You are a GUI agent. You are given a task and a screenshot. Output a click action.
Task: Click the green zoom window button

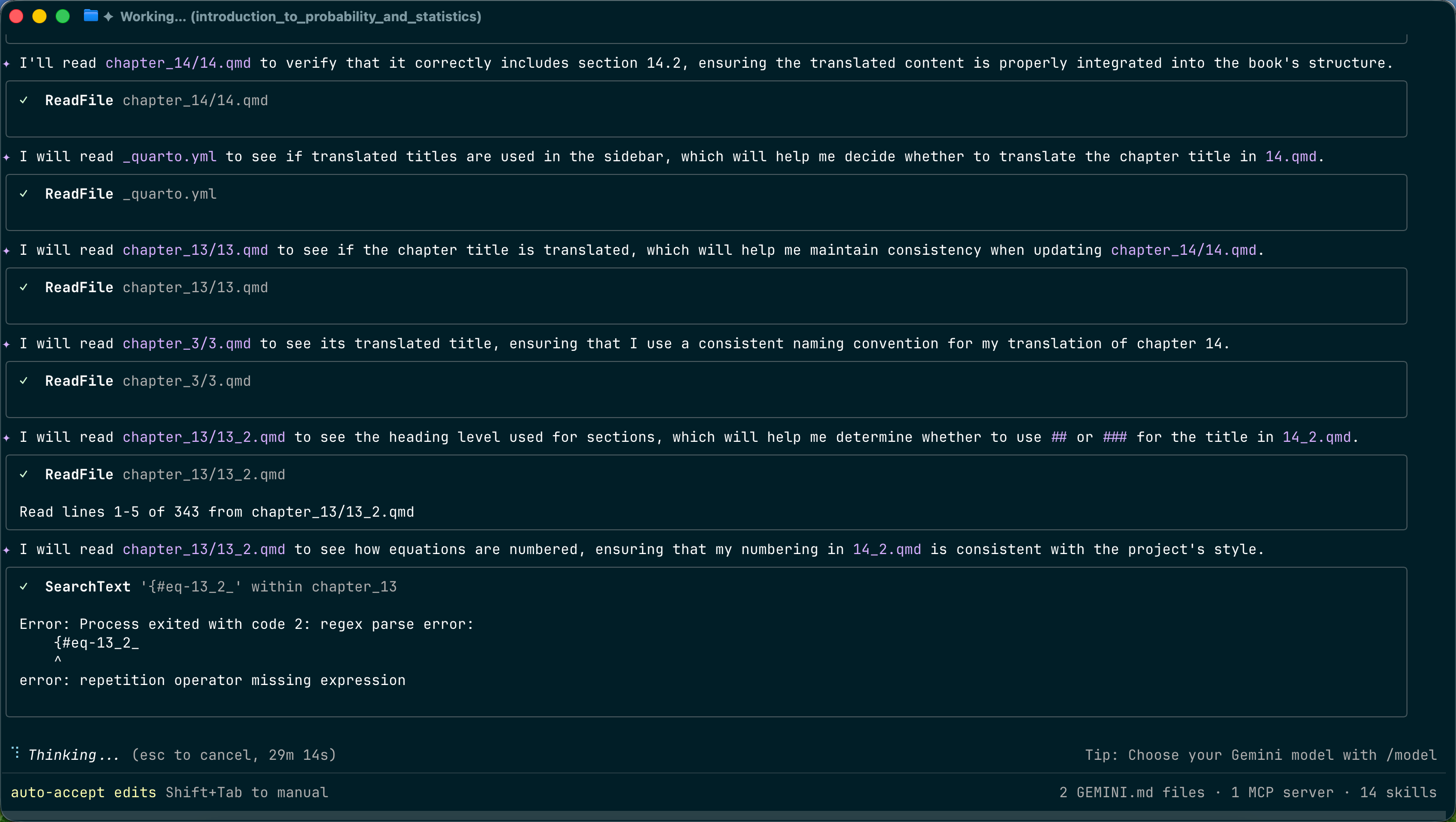pyautogui.click(x=63, y=16)
